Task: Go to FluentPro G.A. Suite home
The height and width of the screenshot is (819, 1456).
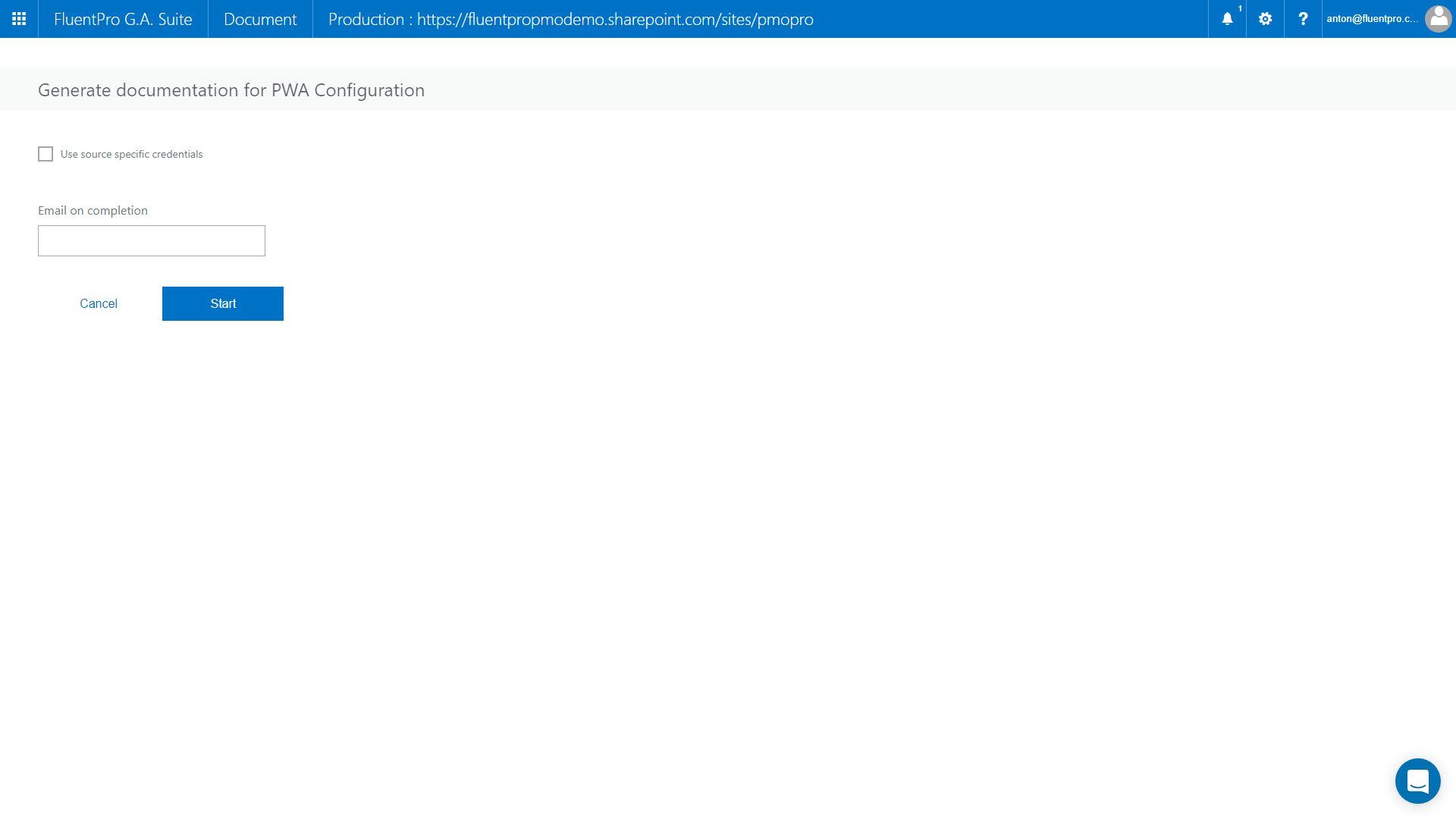Action: [123, 19]
